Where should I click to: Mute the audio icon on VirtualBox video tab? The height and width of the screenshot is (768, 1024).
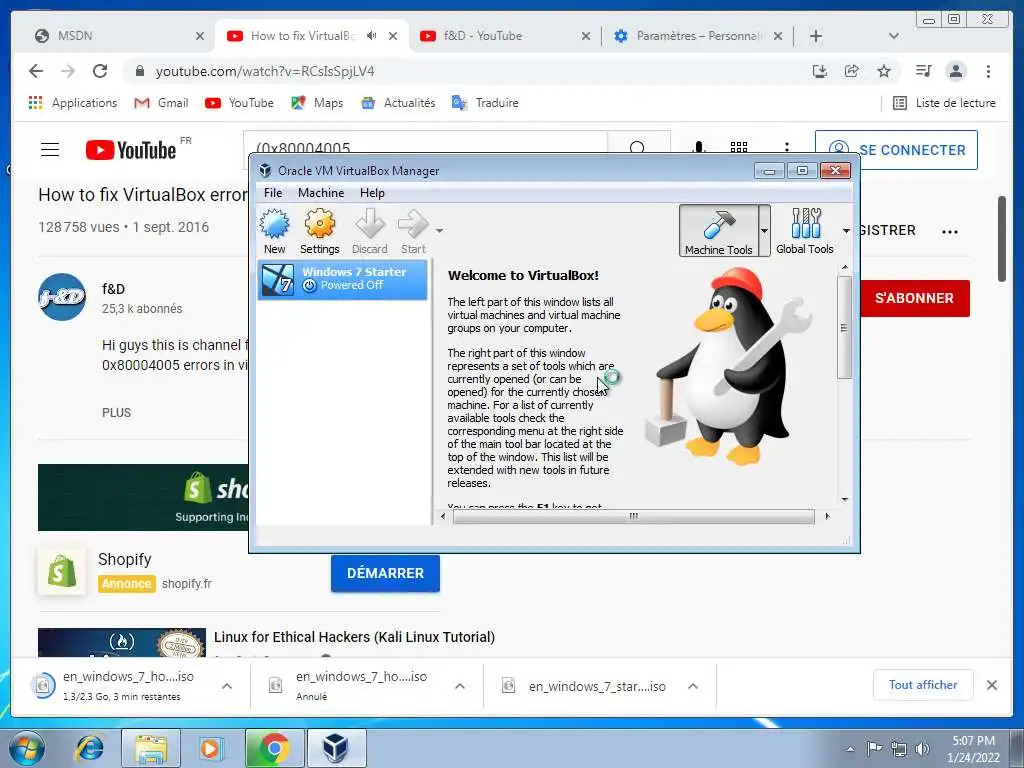coord(372,36)
